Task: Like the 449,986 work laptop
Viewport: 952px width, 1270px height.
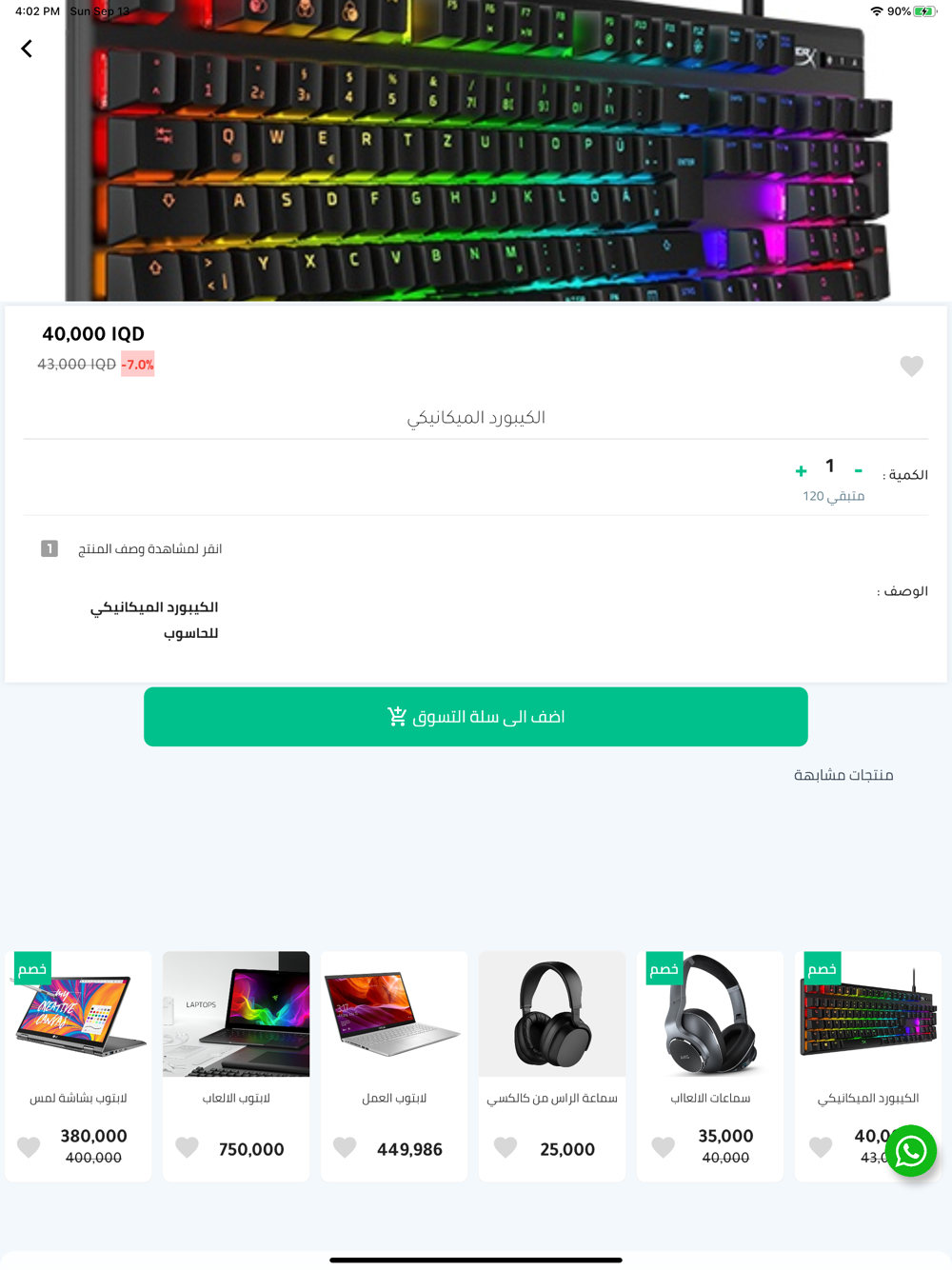Action: click(345, 1147)
